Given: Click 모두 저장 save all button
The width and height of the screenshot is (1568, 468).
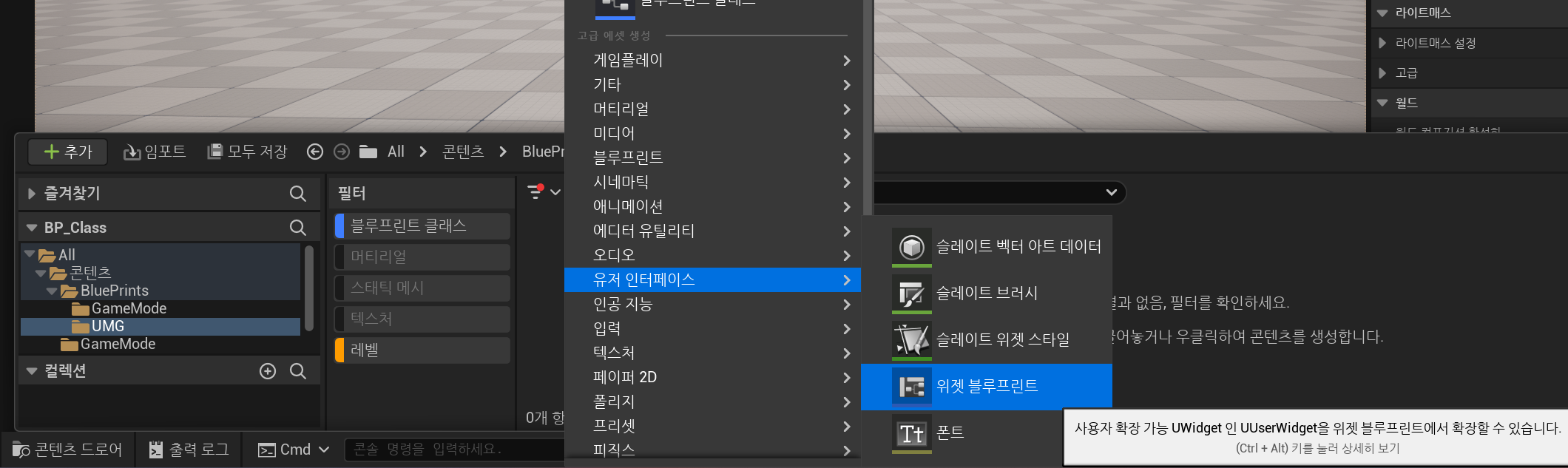Looking at the screenshot, I should [247, 152].
